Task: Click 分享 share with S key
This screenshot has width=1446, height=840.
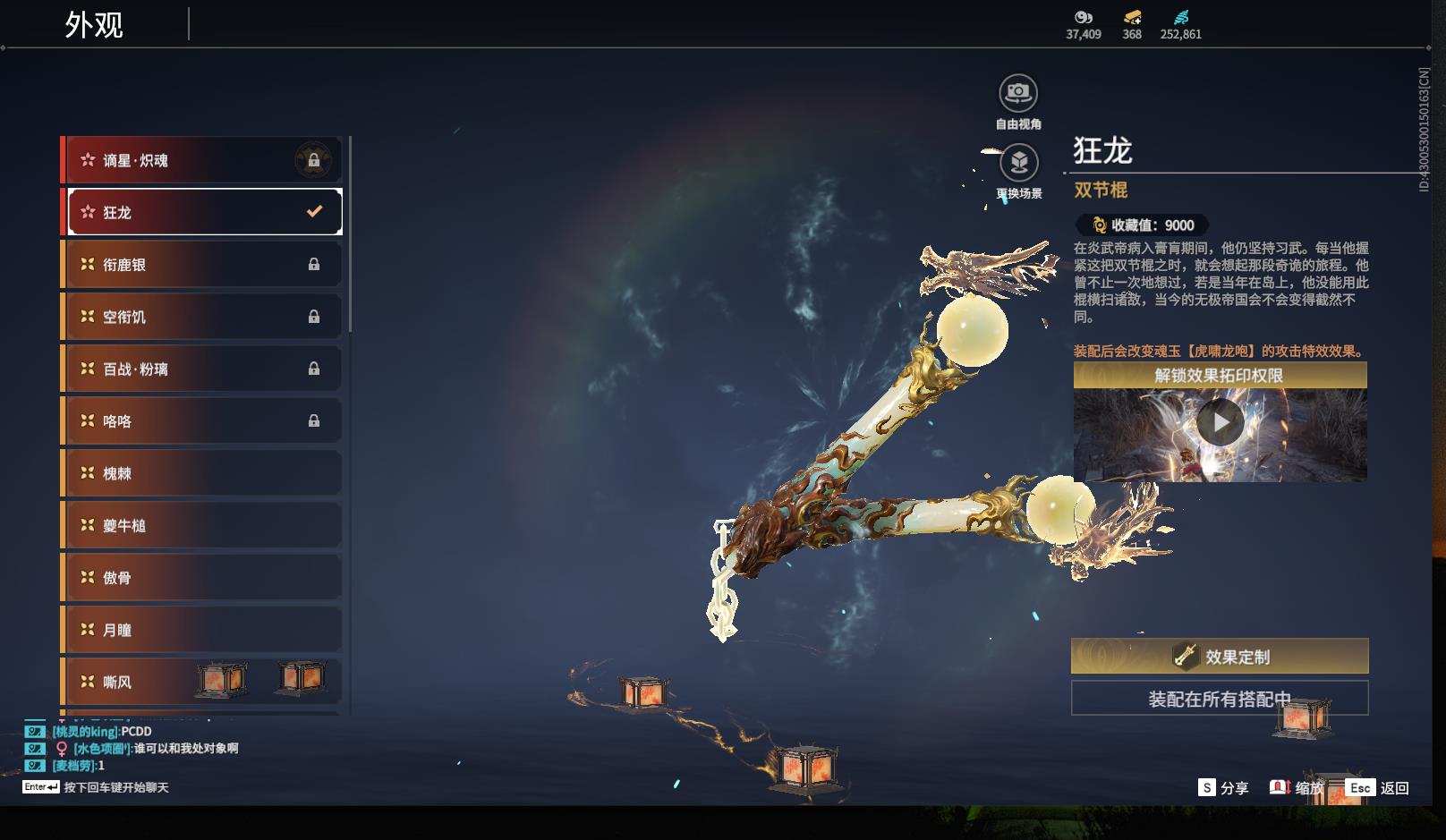Action: (x=1223, y=788)
